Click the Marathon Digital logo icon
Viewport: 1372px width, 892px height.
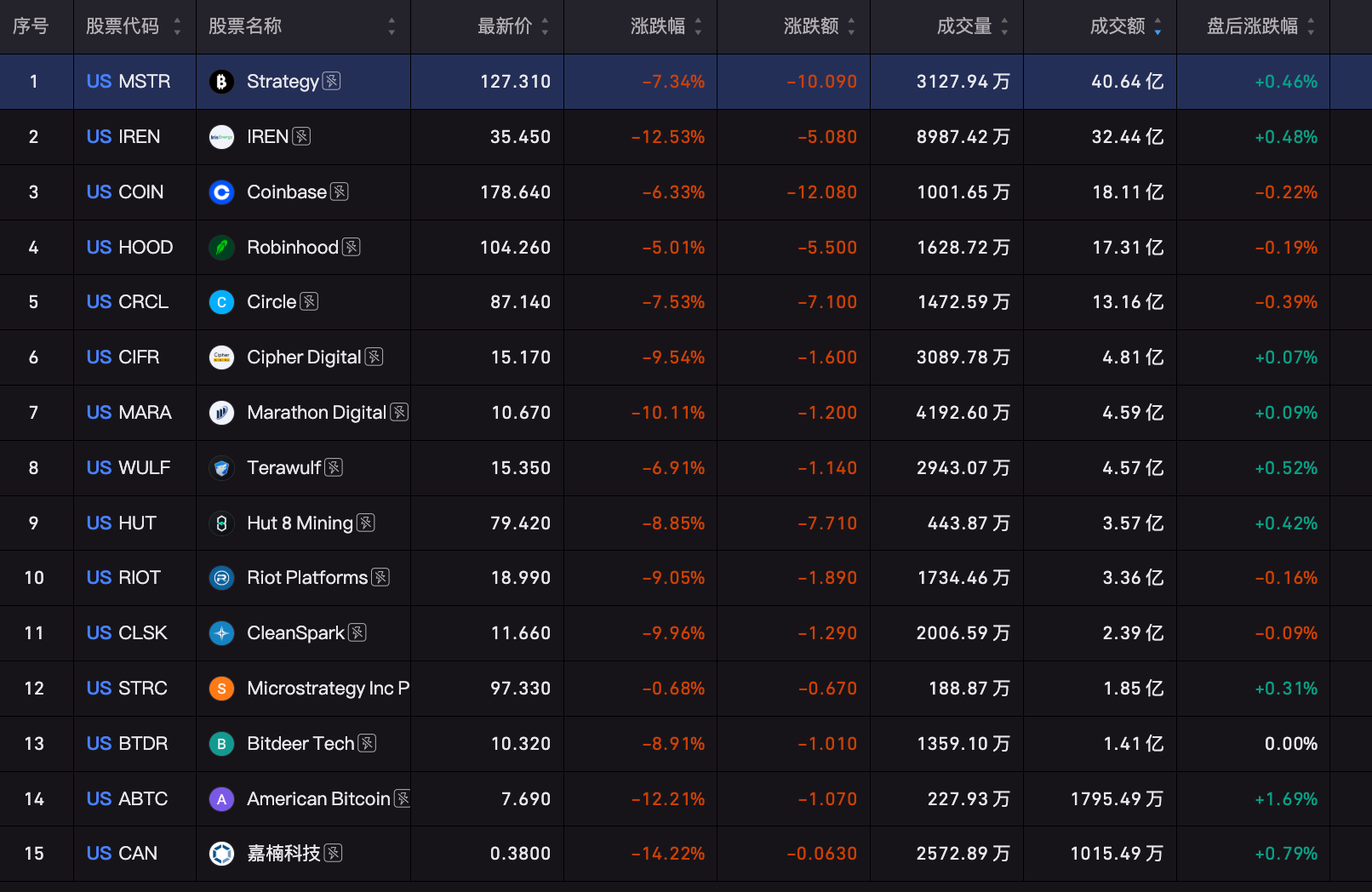[221, 413]
